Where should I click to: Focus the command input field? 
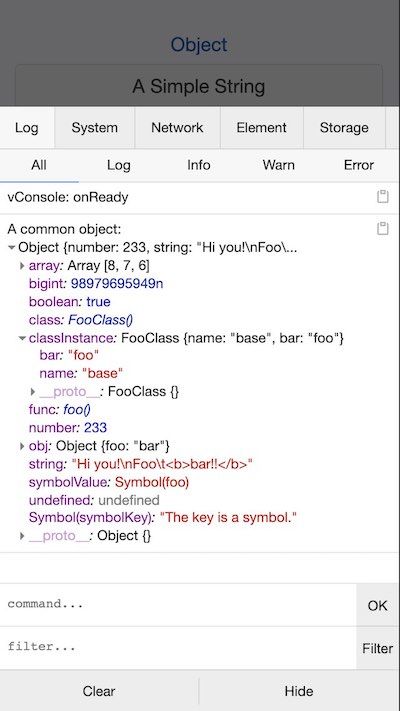click(x=178, y=605)
